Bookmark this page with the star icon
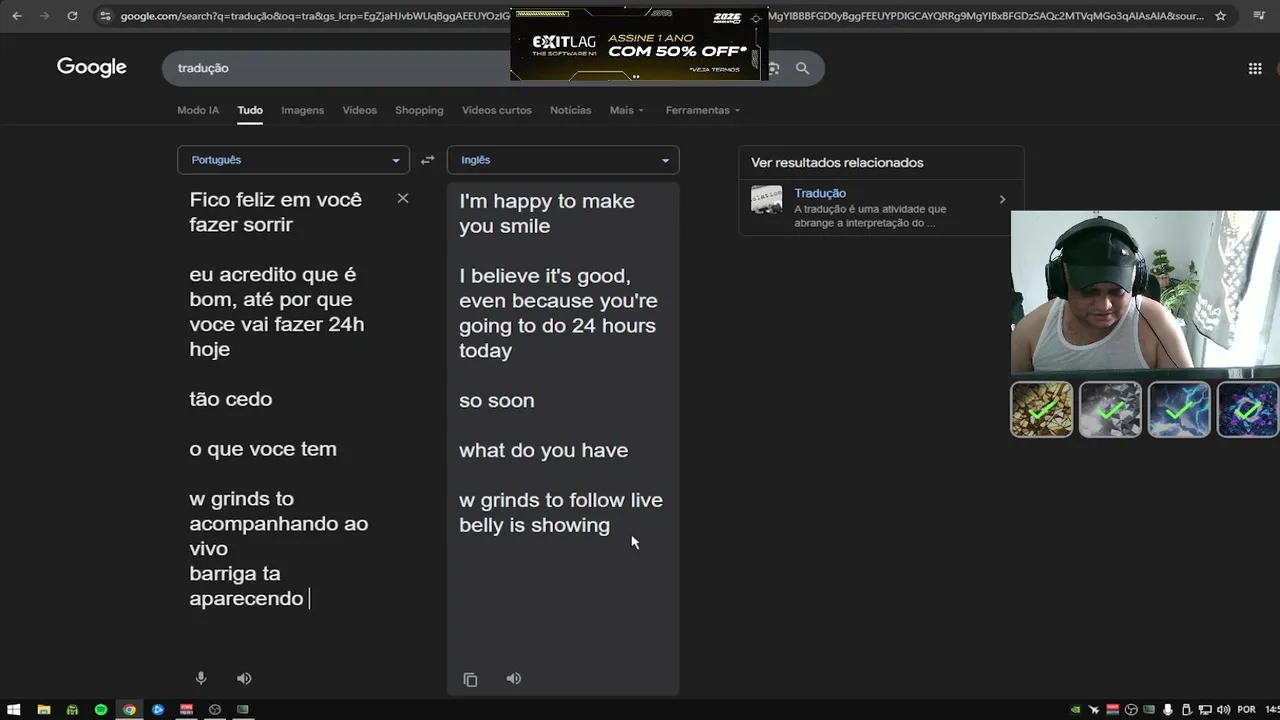 coord(1220,16)
